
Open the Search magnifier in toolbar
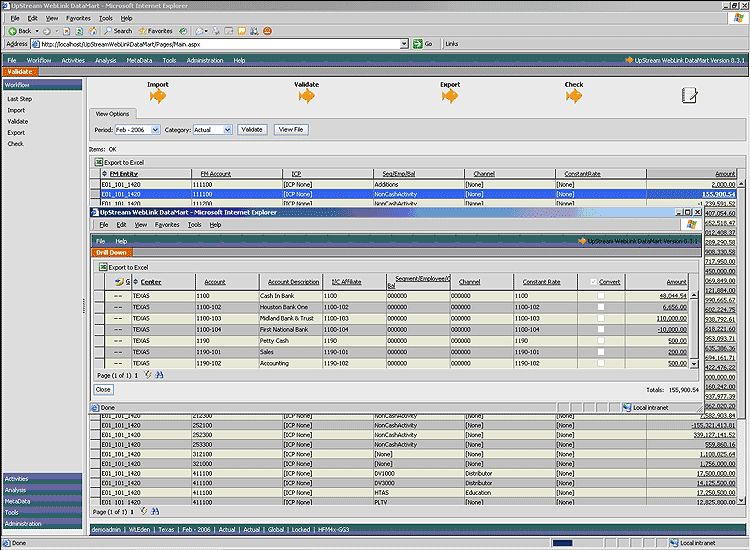point(108,31)
